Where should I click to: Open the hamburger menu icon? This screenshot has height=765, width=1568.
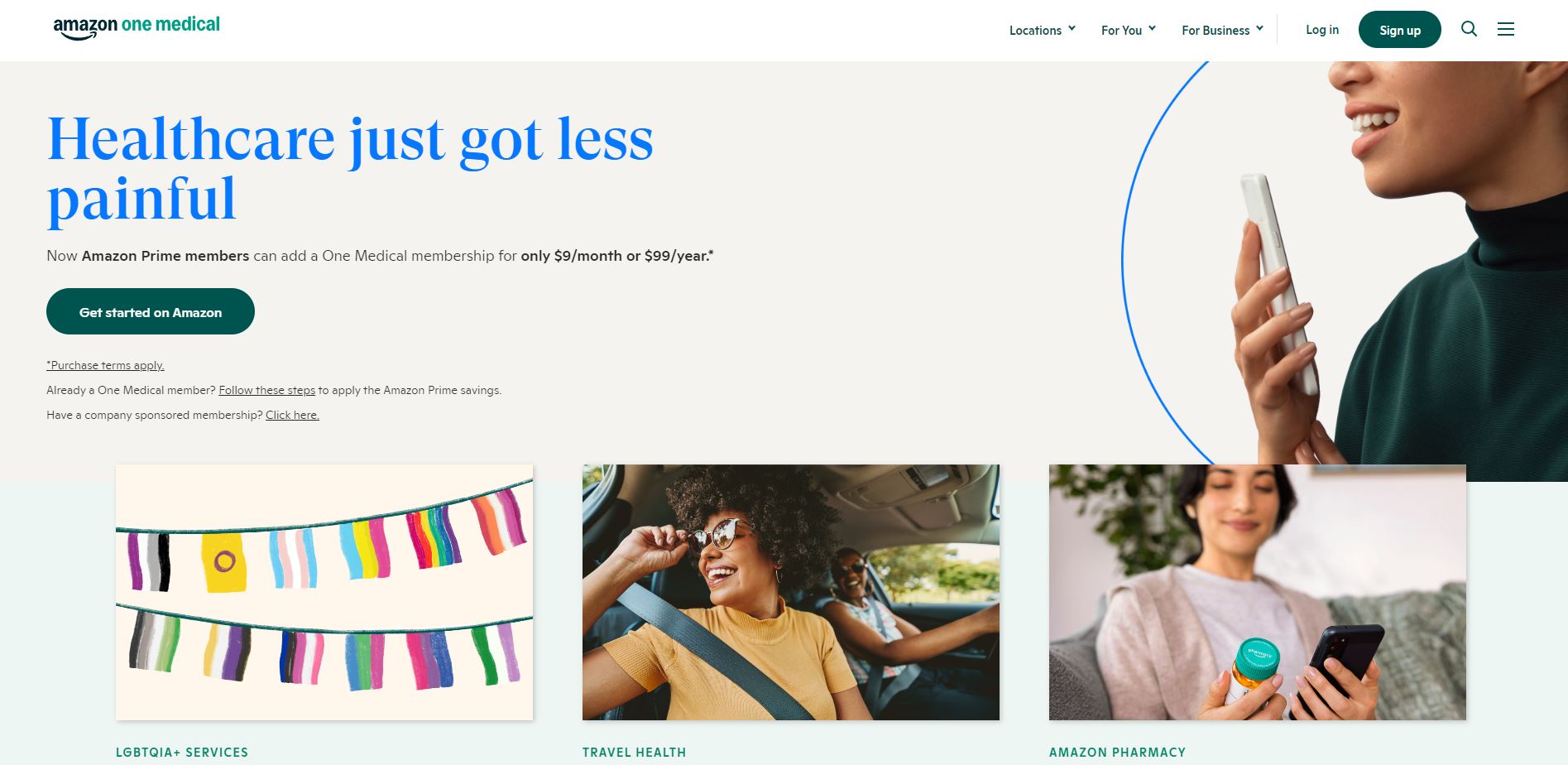coord(1506,29)
